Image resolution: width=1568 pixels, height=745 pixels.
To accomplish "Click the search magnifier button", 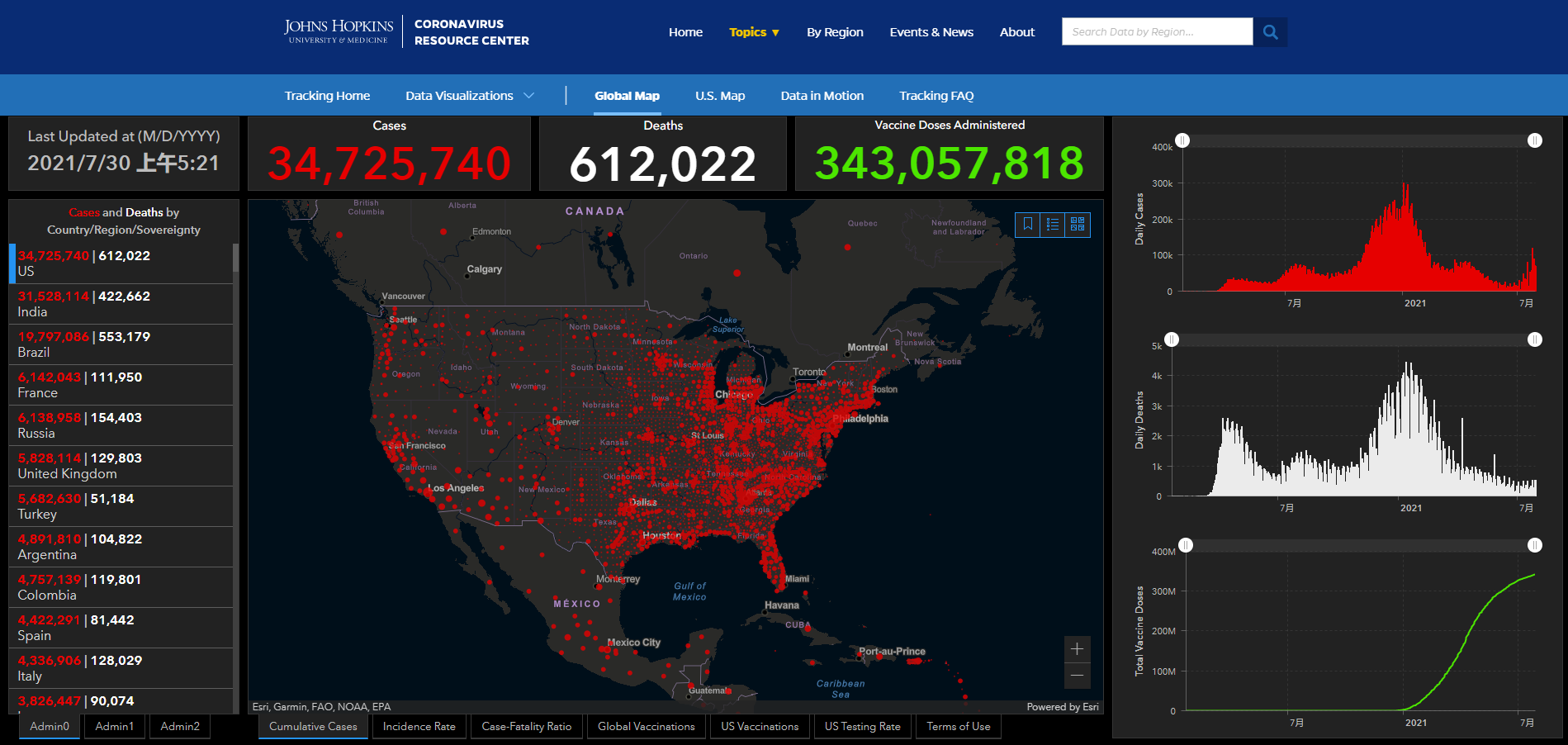I will [1270, 32].
